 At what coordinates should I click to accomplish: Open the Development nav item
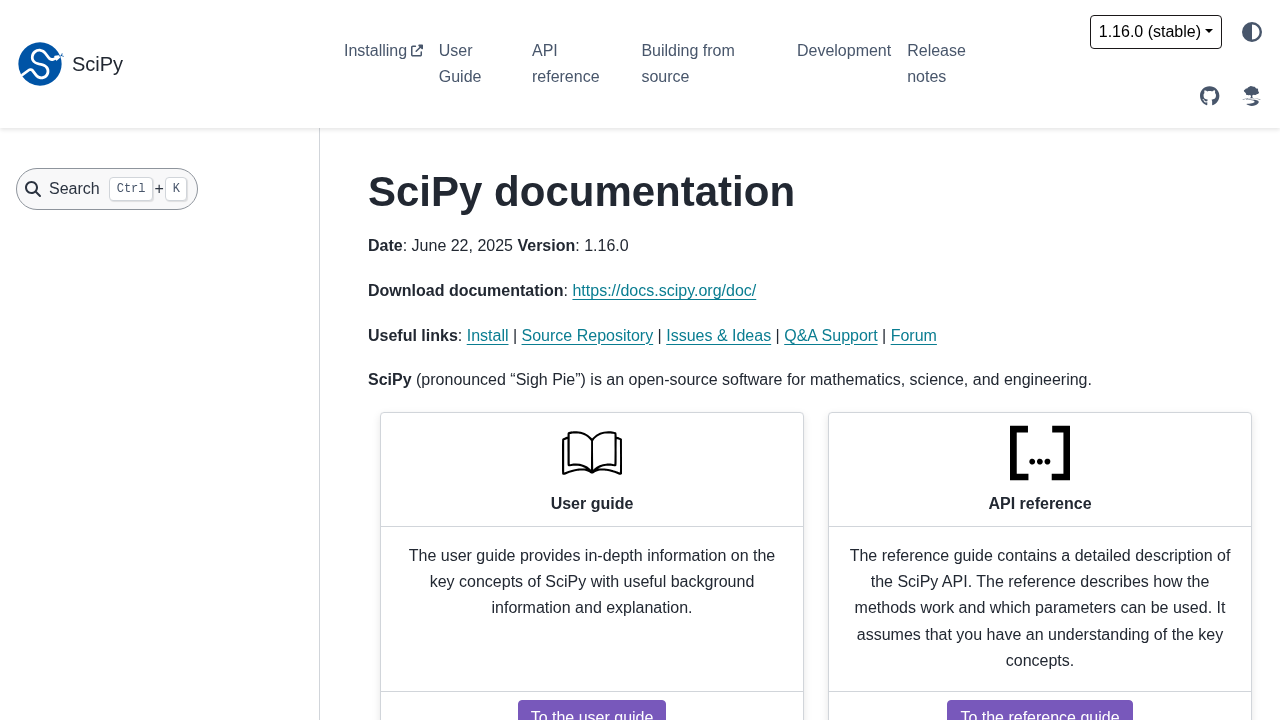(843, 51)
